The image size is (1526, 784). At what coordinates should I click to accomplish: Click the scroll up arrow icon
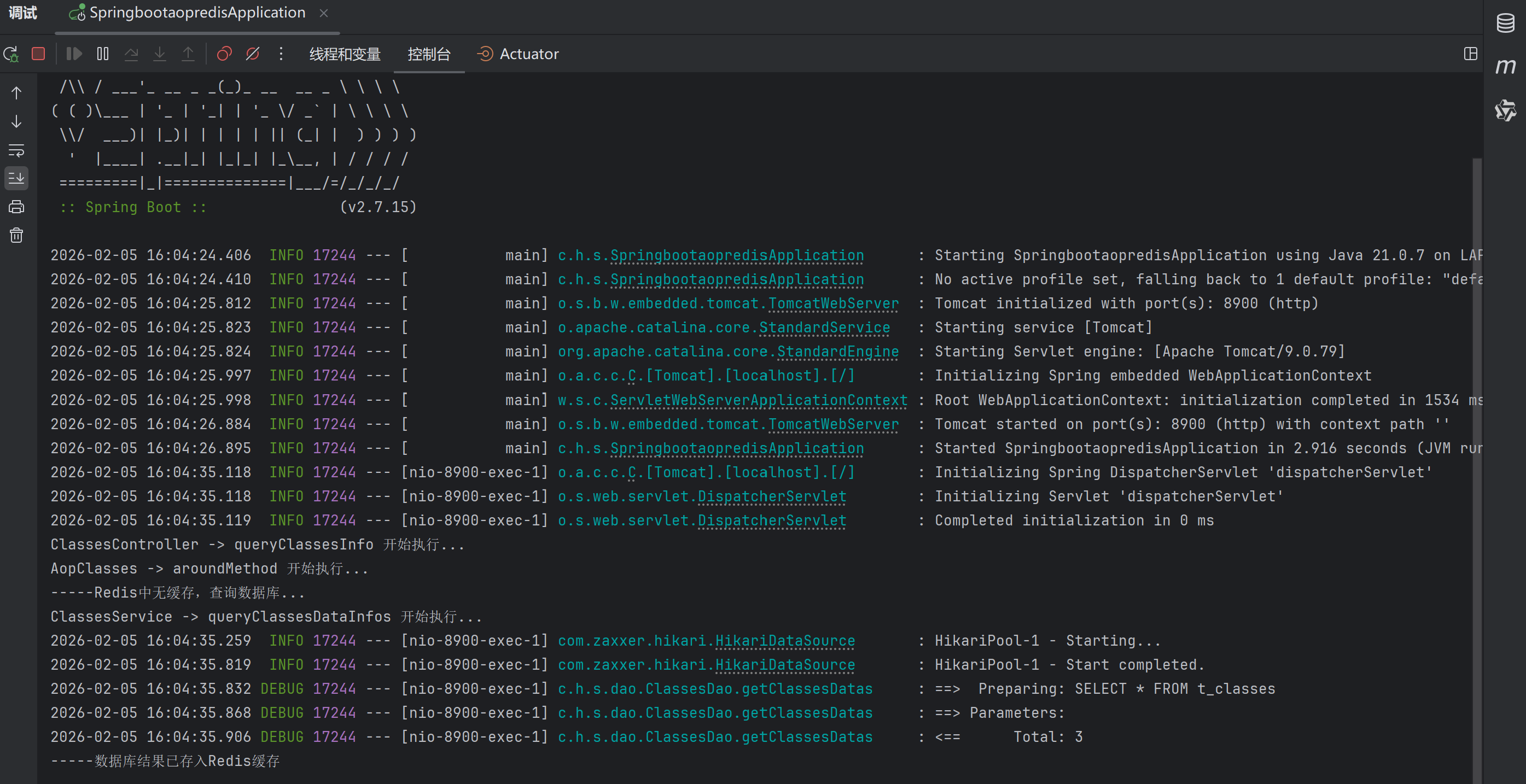16,93
